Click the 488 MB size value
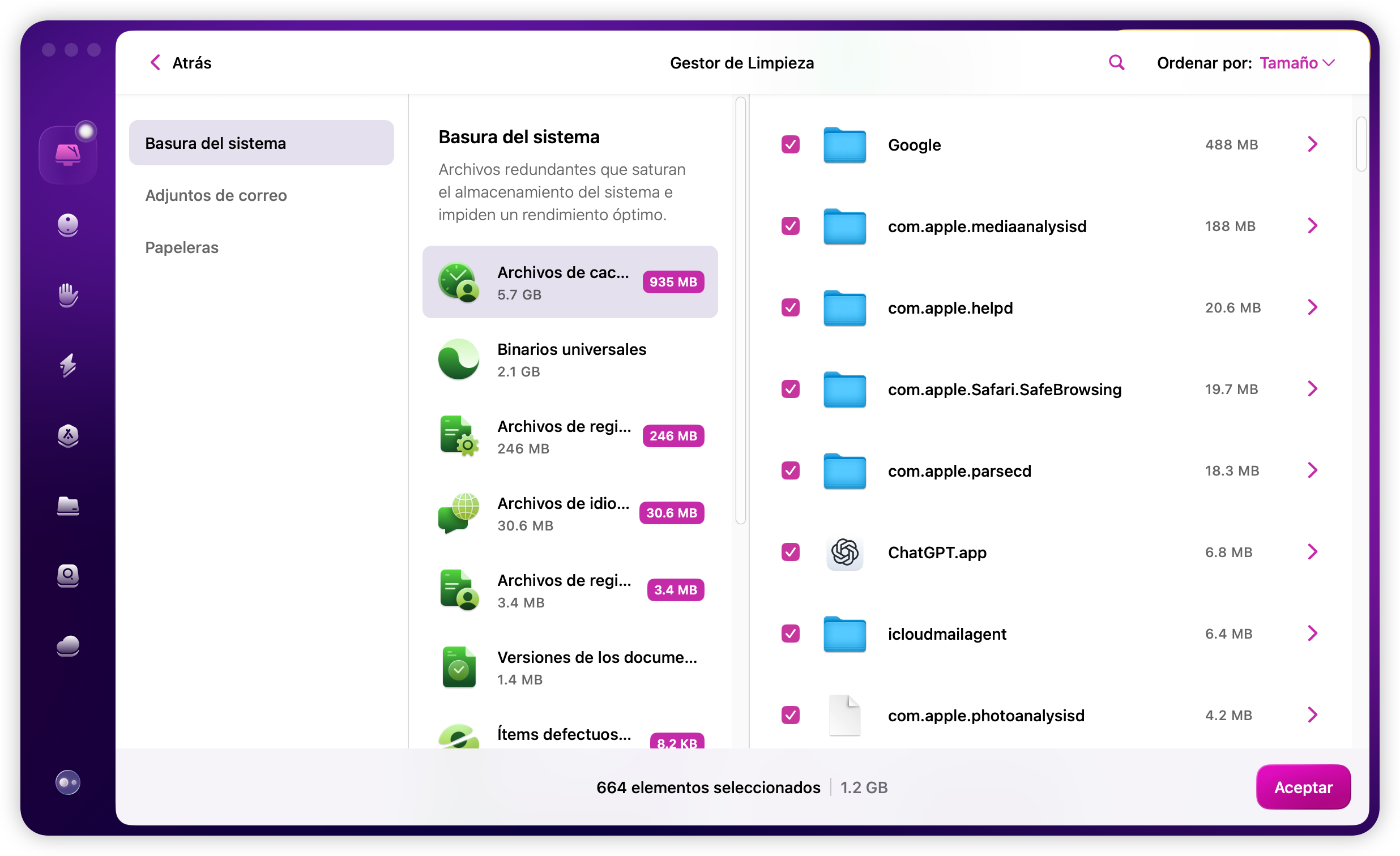The image size is (1400, 856). (x=1231, y=144)
